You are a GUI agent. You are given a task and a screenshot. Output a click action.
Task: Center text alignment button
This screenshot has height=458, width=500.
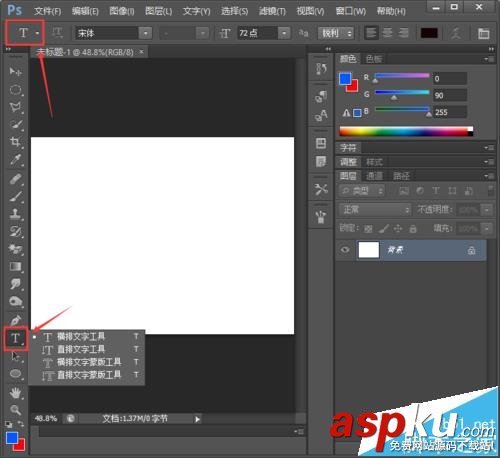387,33
